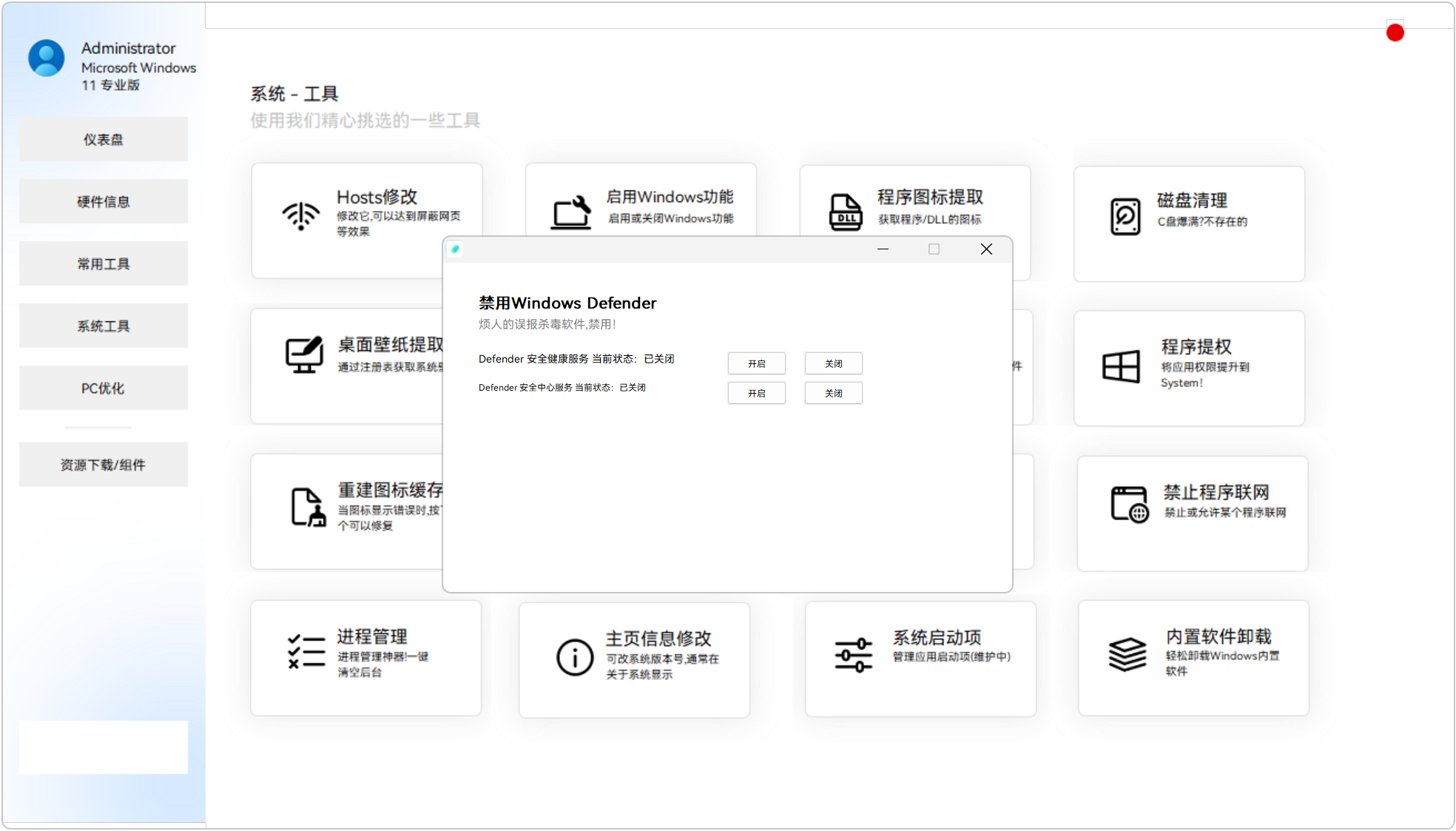Open the 主页信息修改 tool title
This screenshot has height=831, width=1456.
click(658, 638)
